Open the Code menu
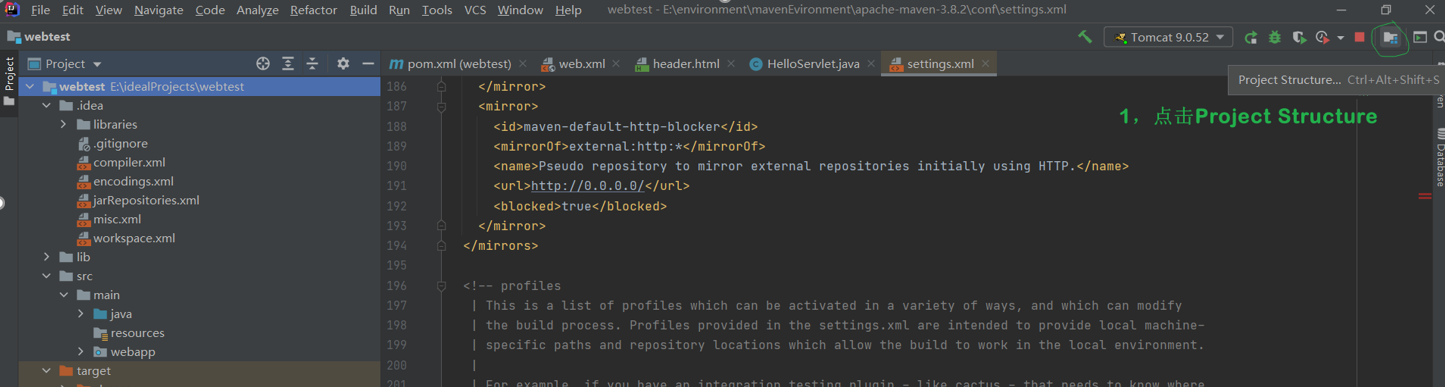 pos(210,10)
